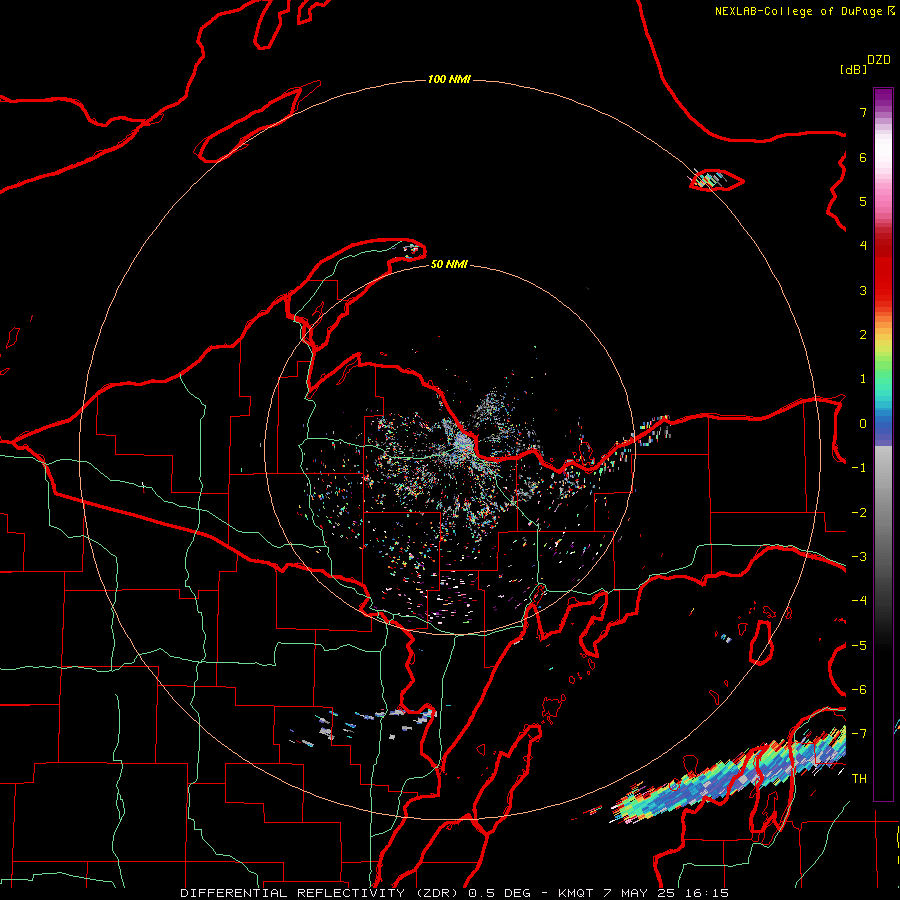Click the "100 NMI" range ring label
Viewport: 900px width, 900px height.
(449, 79)
